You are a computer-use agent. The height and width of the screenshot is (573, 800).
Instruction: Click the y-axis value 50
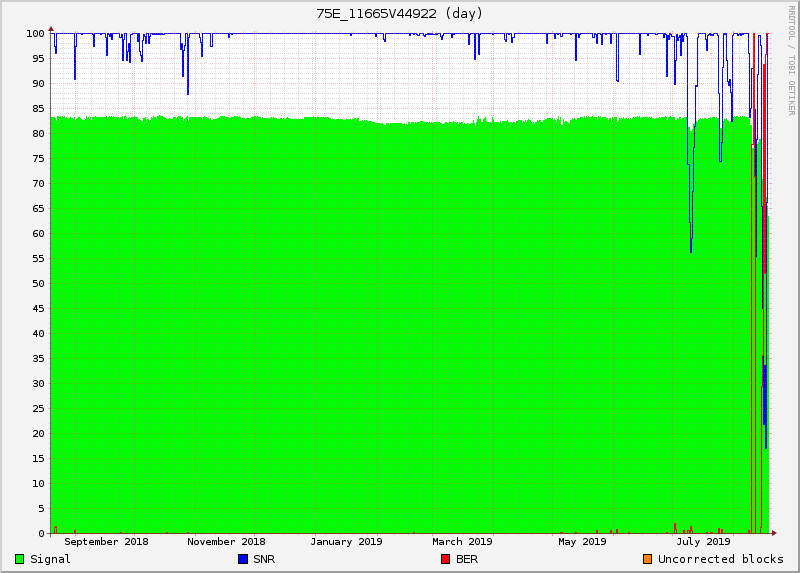pos(38,284)
